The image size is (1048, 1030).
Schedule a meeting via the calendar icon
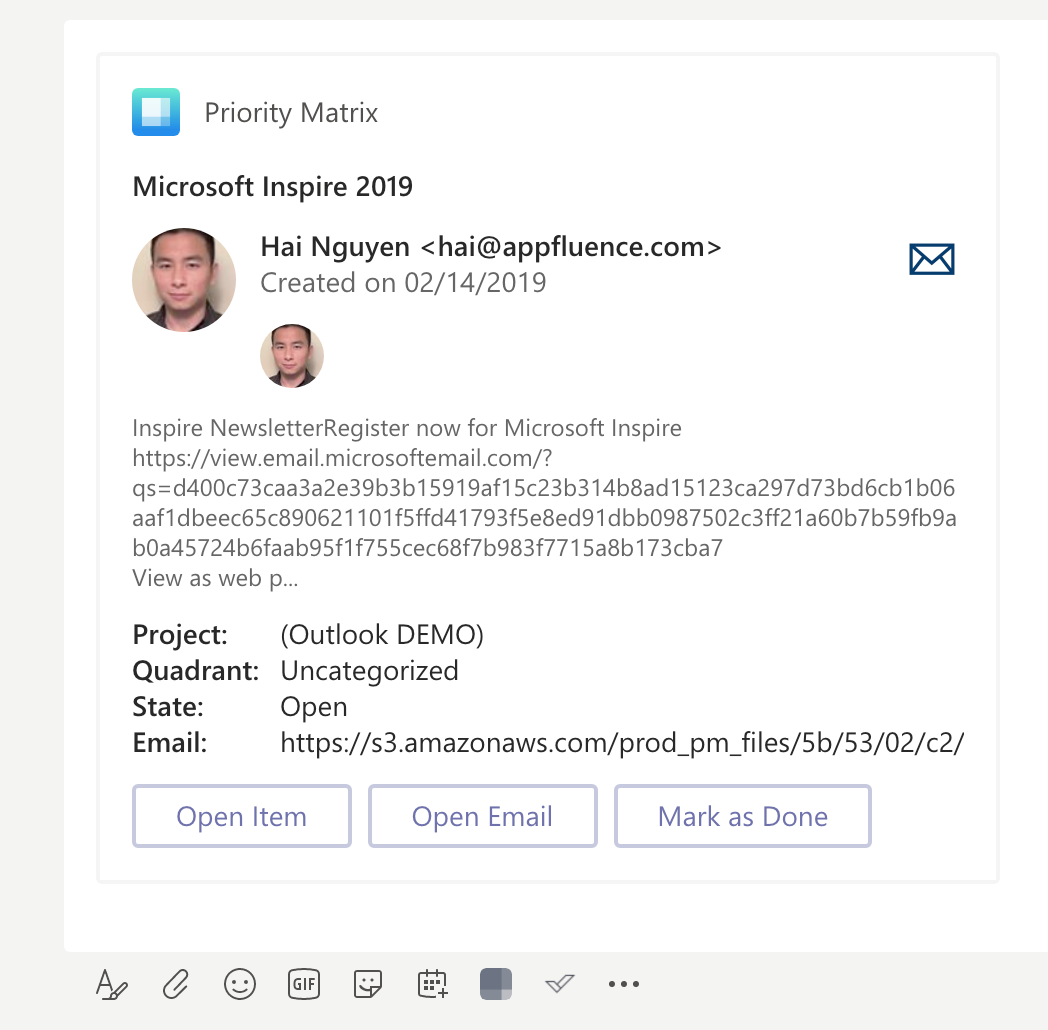click(x=431, y=984)
